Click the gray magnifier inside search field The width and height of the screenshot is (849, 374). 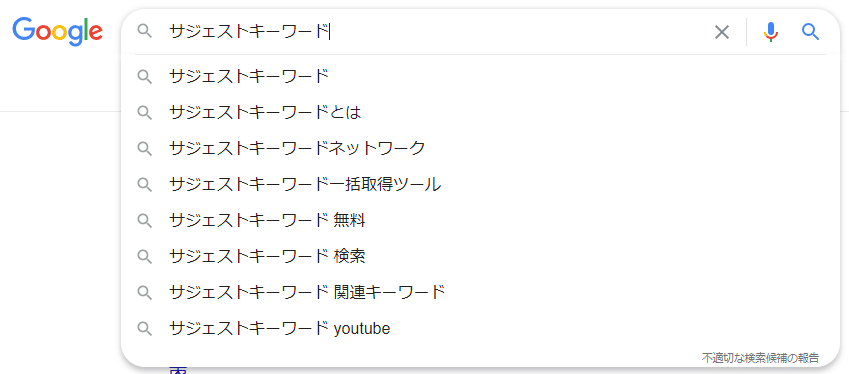(x=145, y=31)
